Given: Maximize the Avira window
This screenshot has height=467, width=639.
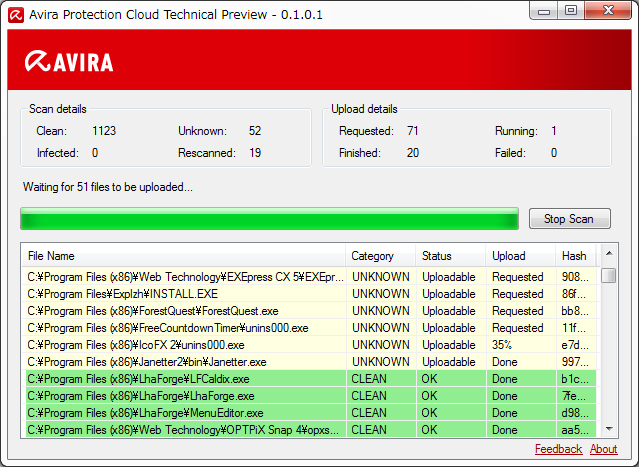Looking at the screenshot, I should point(571,11).
